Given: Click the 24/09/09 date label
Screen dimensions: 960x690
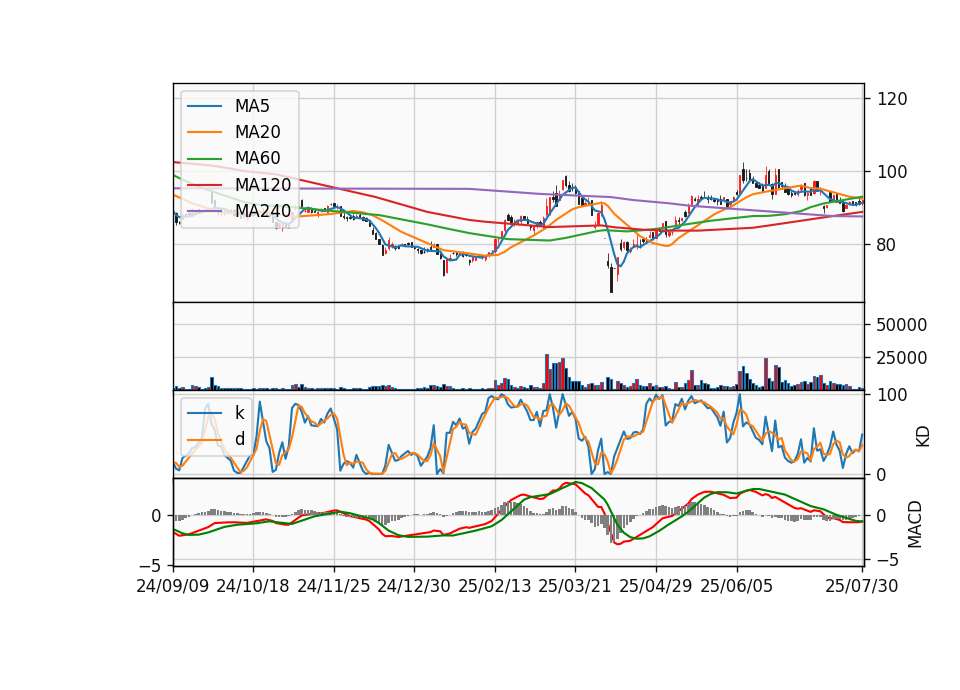Looking at the screenshot, I should coord(173,586).
